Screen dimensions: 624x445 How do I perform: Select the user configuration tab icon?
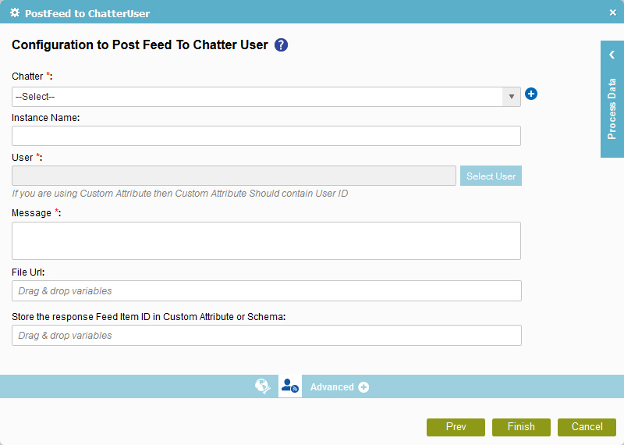(x=290, y=386)
